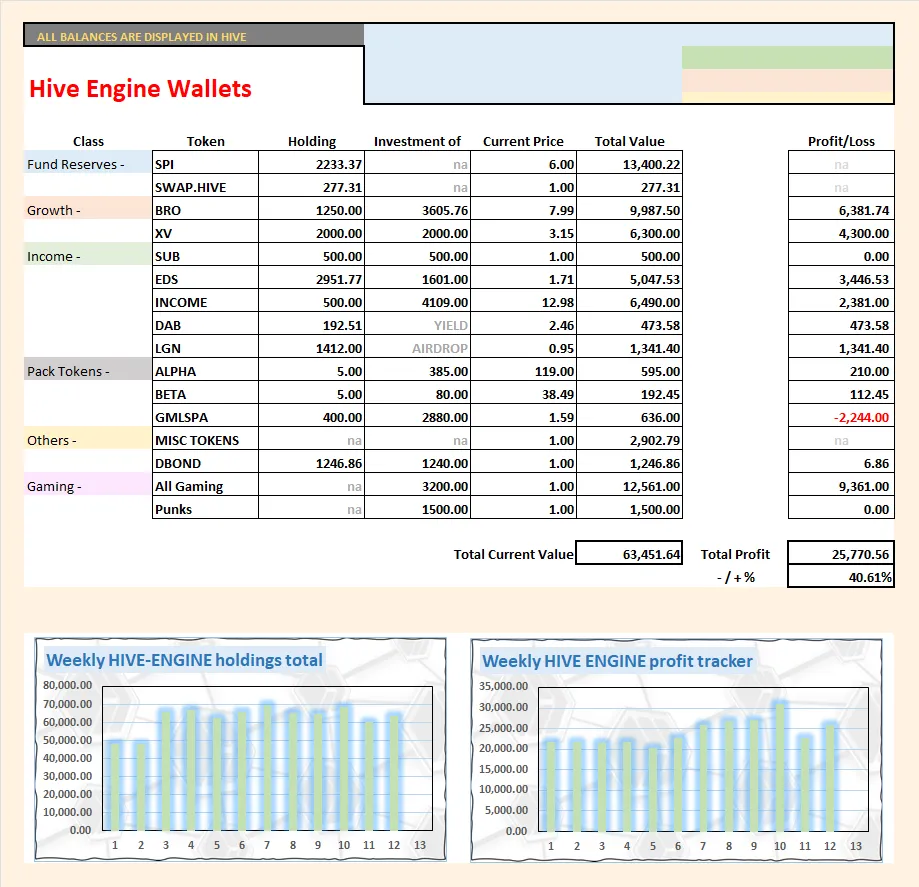Click the 40.61% percentage cell
The image size is (919, 887).
[x=841, y=577]
